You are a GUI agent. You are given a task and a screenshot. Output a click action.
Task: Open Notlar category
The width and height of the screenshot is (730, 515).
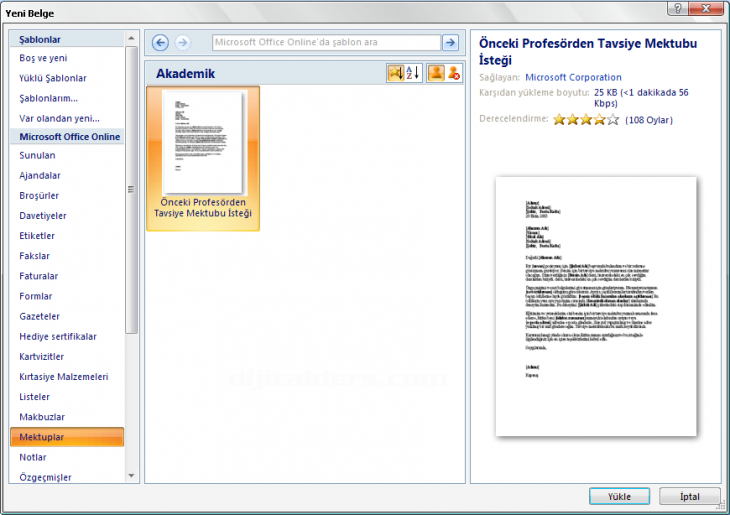click(x=33, y=457)
